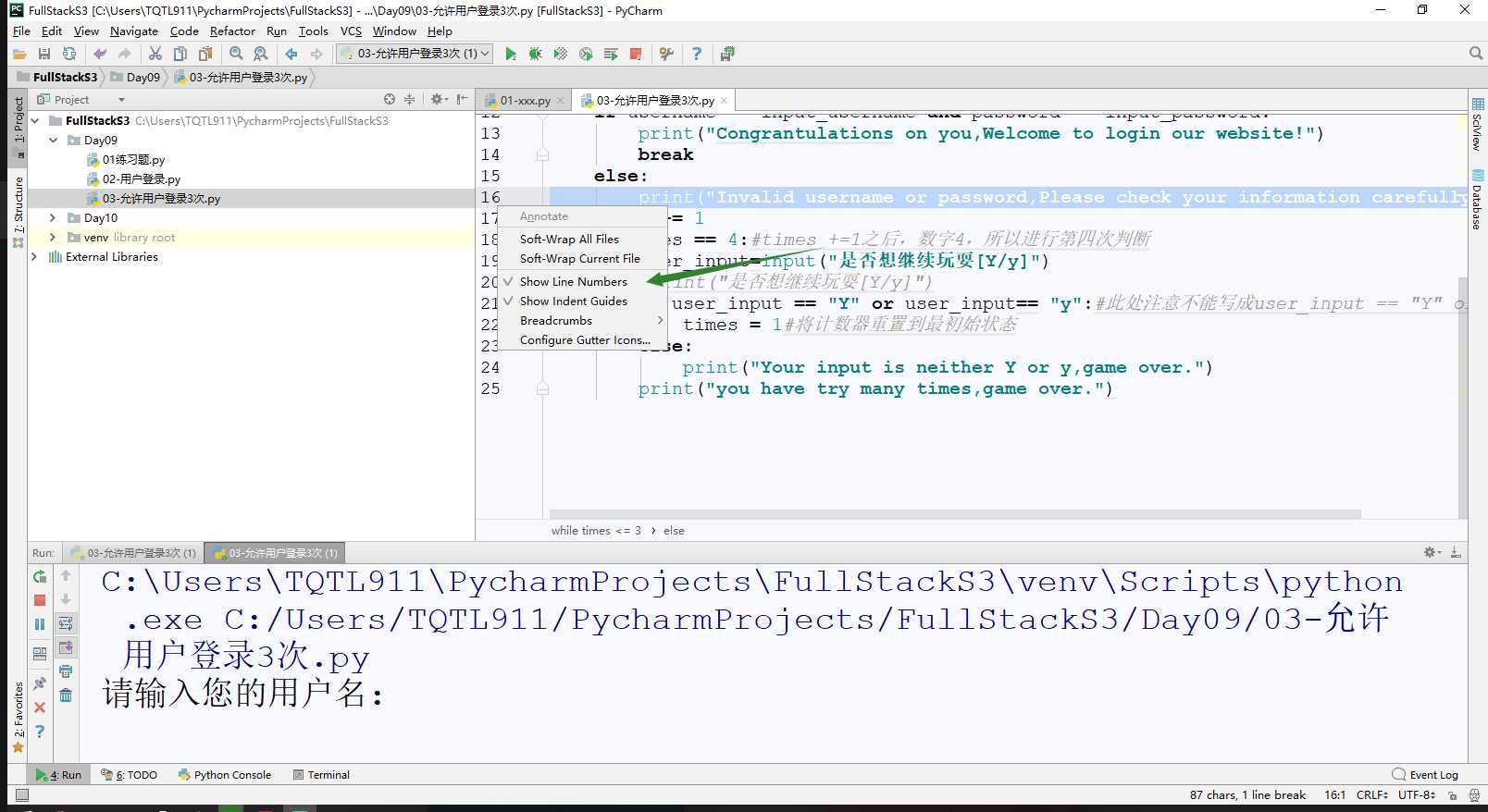The image size is (1488, 812).
Task: Open the Terminal tool window
Action: click(321, 775)
